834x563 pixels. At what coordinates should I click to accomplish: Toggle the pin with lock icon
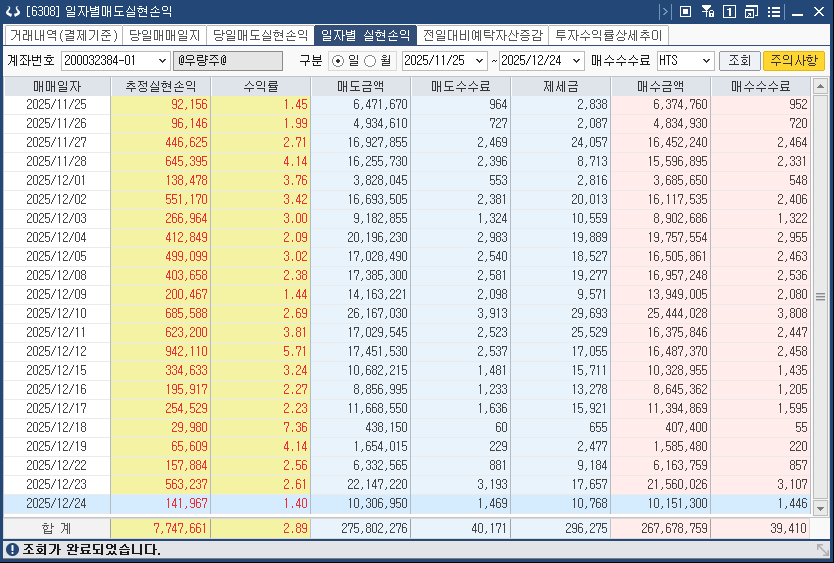(x=707, y=11)
